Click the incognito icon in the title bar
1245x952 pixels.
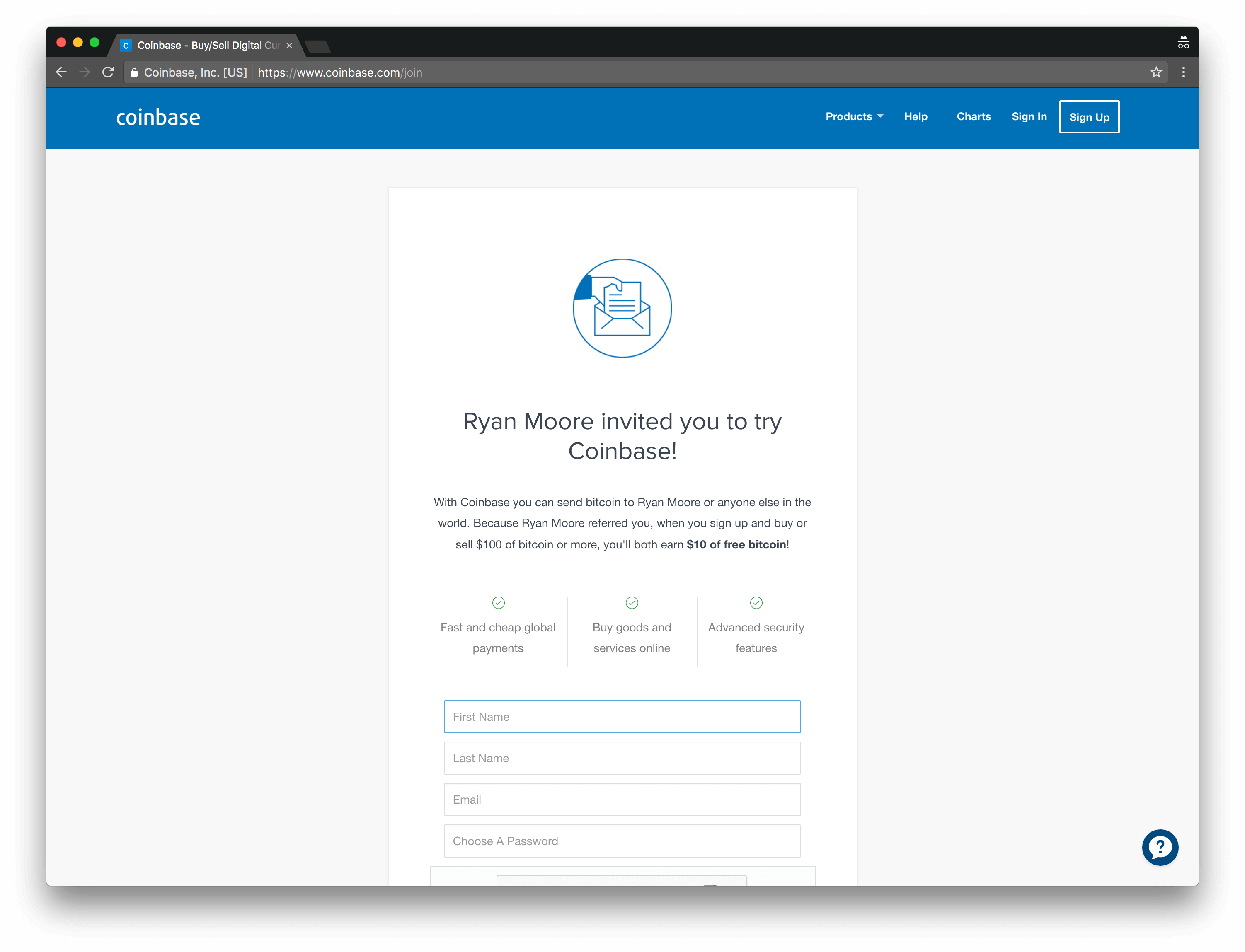coord(1183,43)
